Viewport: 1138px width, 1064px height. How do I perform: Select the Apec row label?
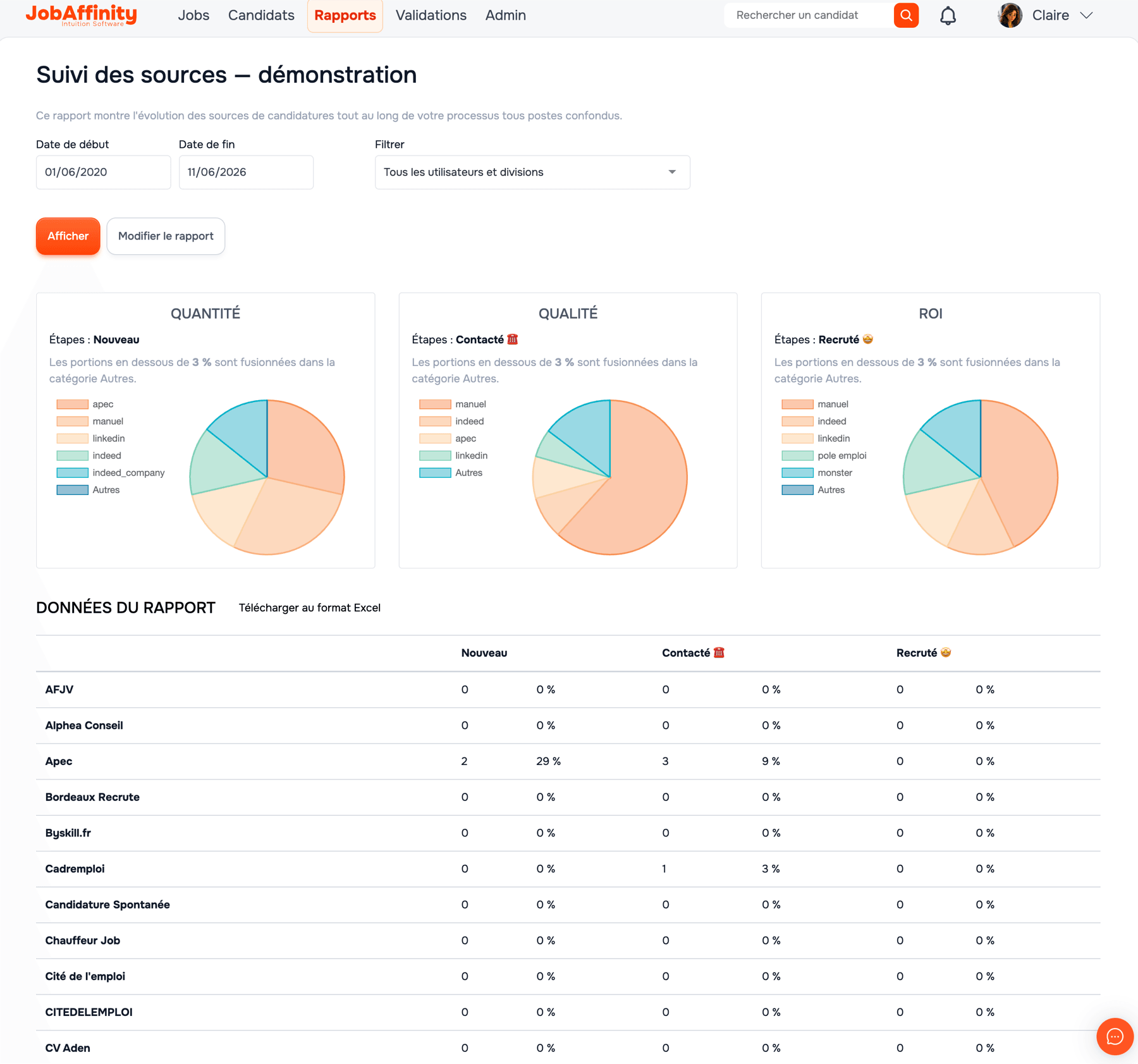(x=59, y=761)
